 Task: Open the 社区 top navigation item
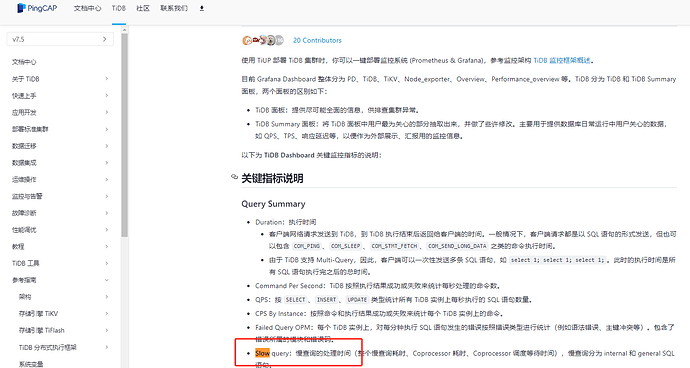[143, 8]
